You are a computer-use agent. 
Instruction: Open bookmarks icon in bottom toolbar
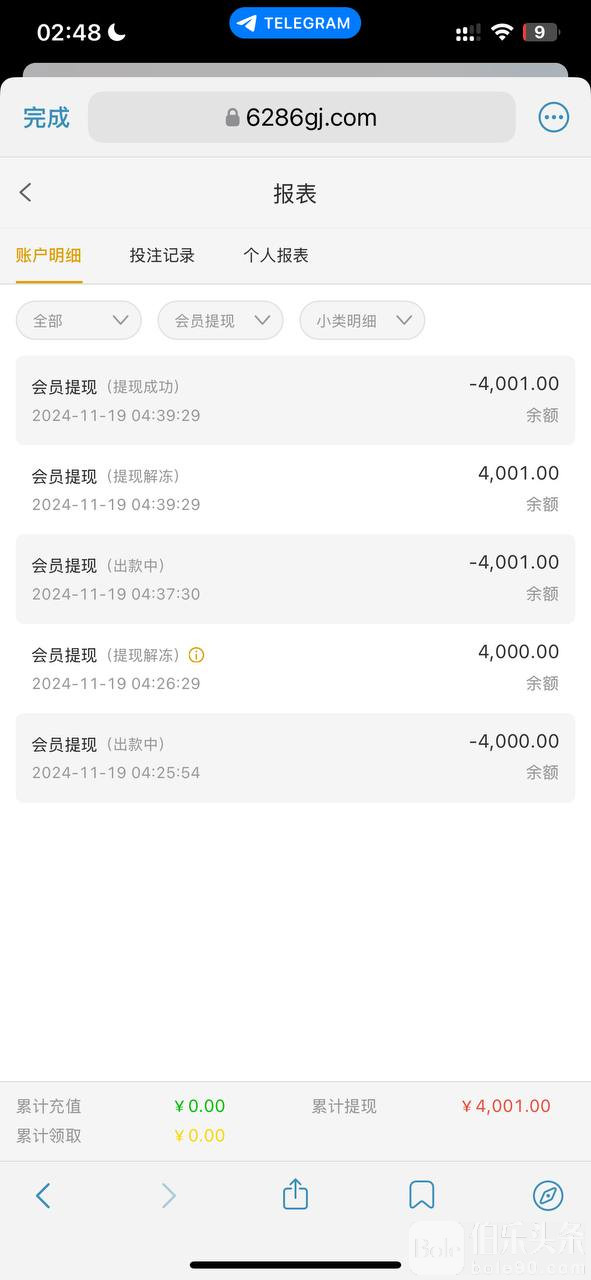[421, 1195]
